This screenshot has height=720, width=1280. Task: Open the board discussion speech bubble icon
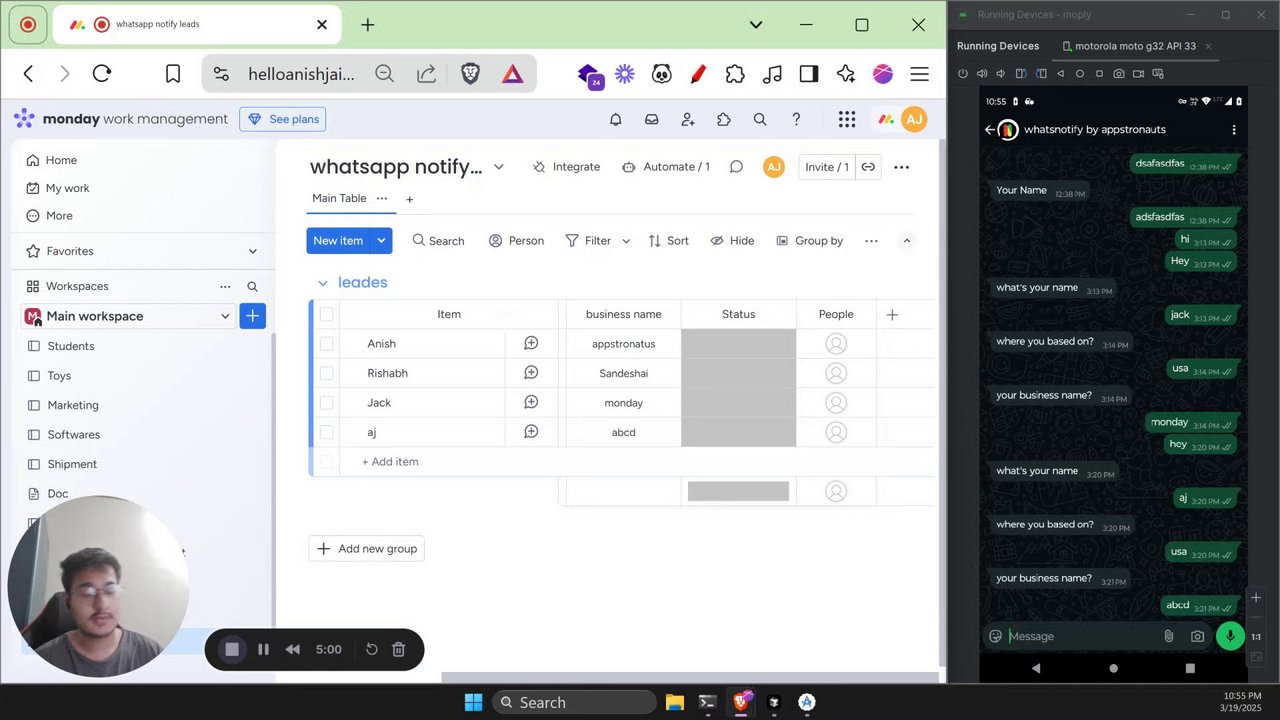coord(736,167)
